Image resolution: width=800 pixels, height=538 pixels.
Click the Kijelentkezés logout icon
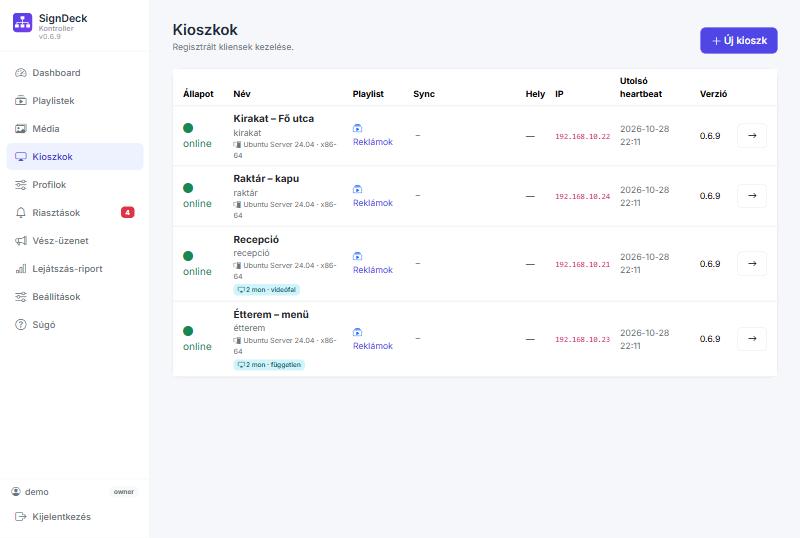coord(20,517)
